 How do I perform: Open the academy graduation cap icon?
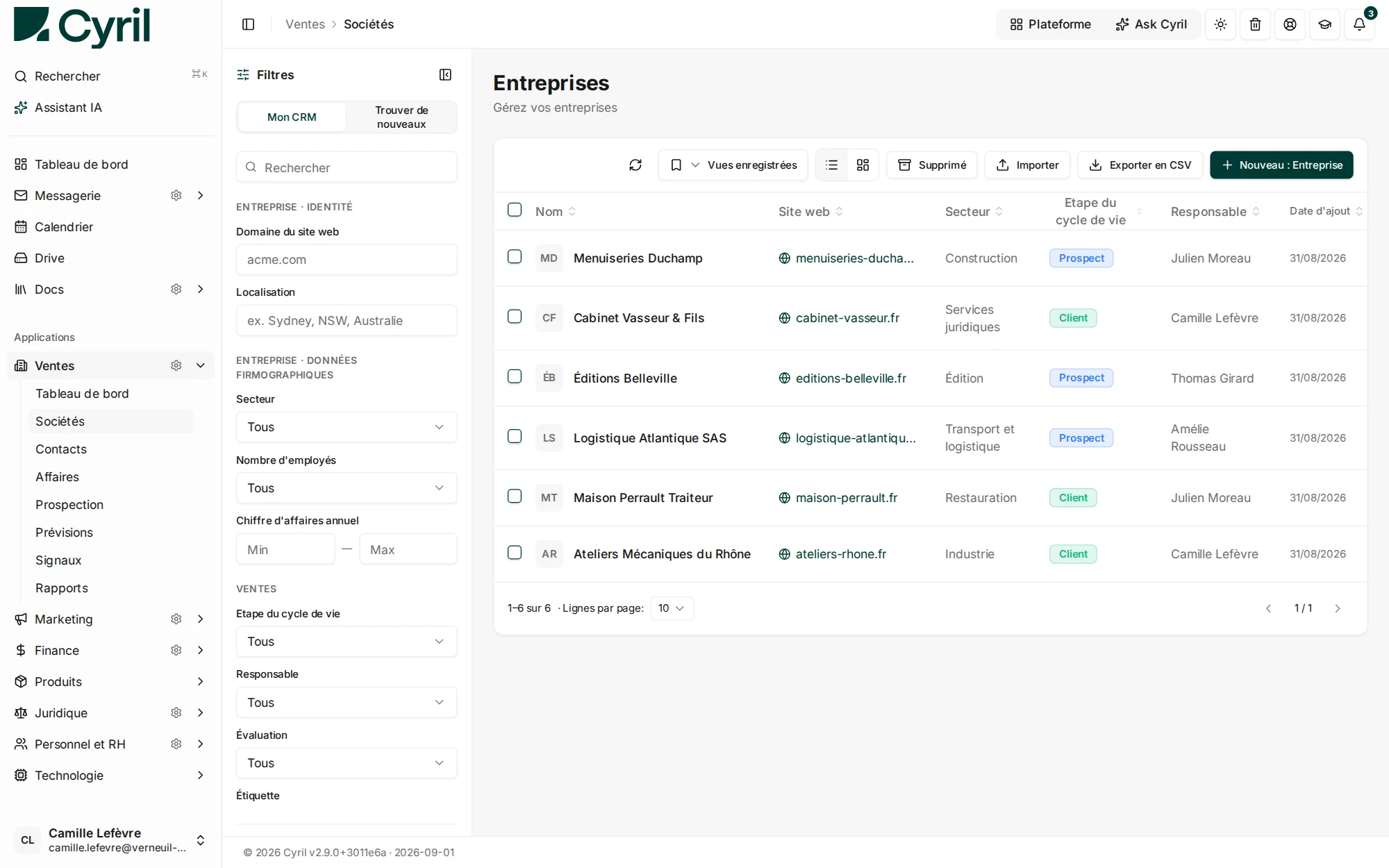[1324, 24]
